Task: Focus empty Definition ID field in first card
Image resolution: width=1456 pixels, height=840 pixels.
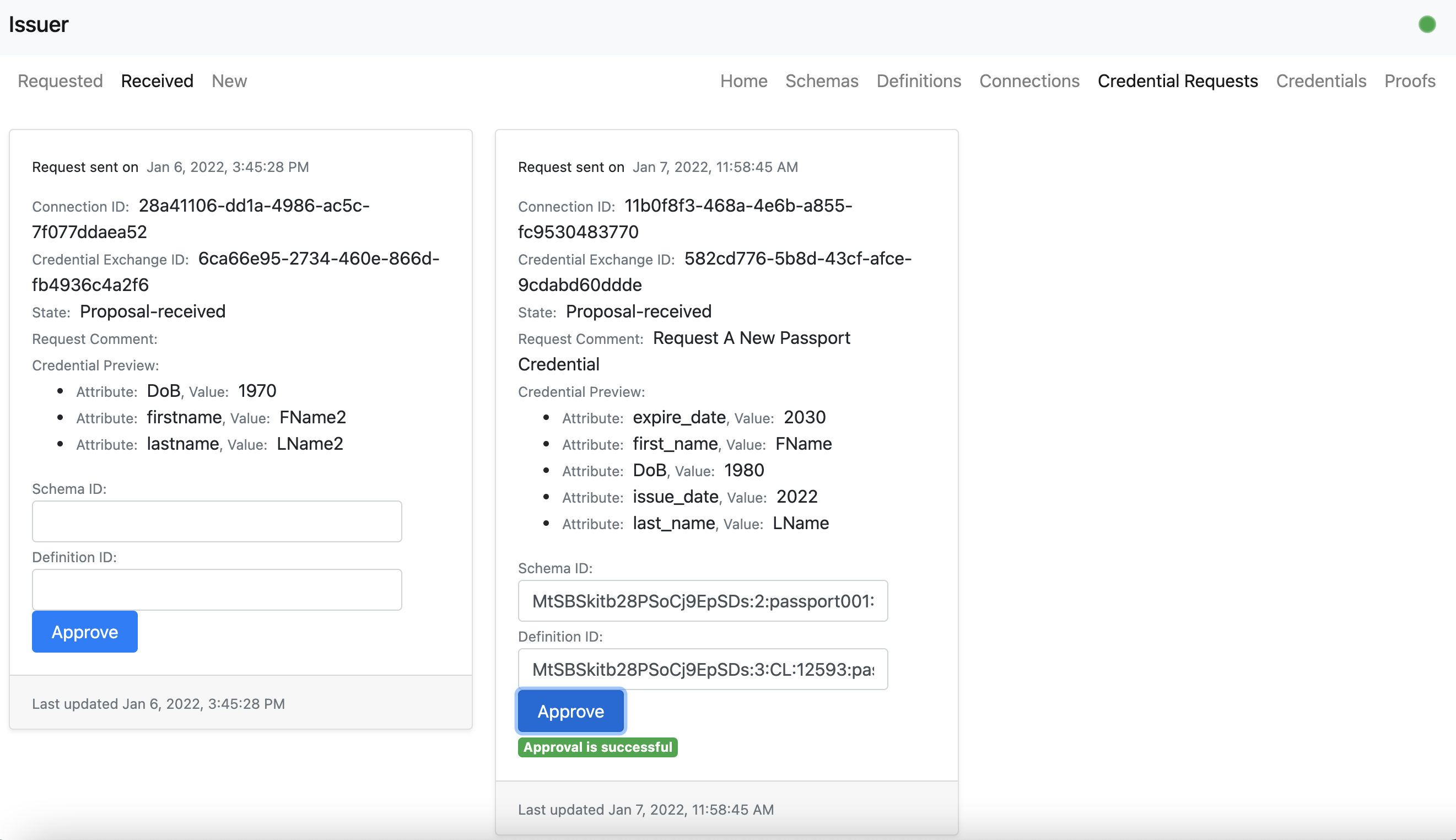Action: coord(217,590)
